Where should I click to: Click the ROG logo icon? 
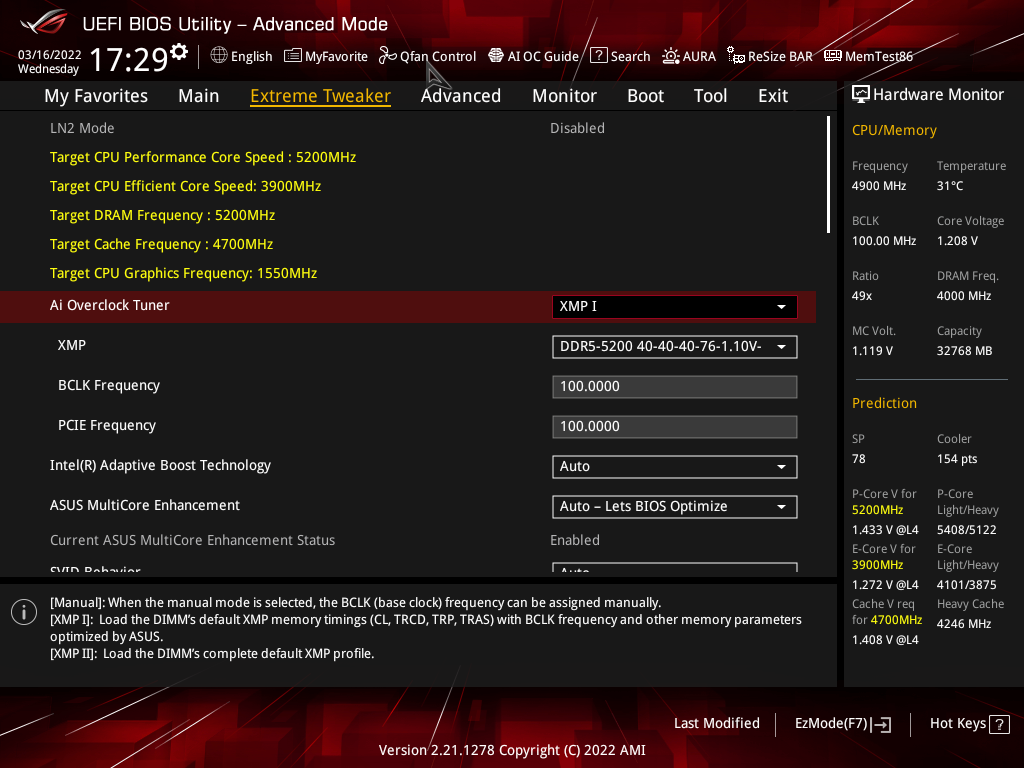tap(44, 22)
